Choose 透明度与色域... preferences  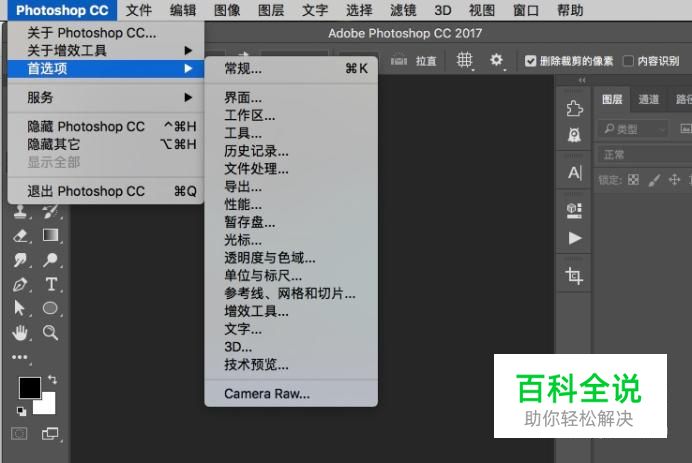pos(291,258)
